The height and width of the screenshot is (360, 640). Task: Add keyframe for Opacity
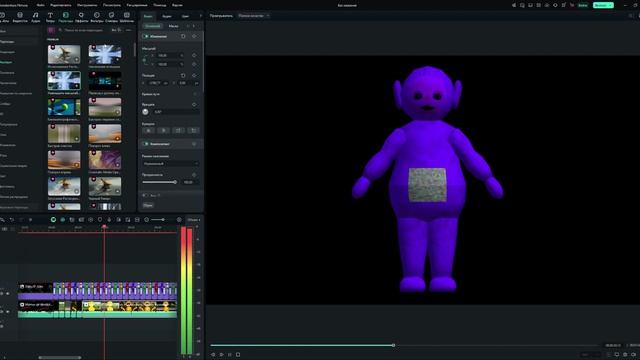click(x=194, y=175)
